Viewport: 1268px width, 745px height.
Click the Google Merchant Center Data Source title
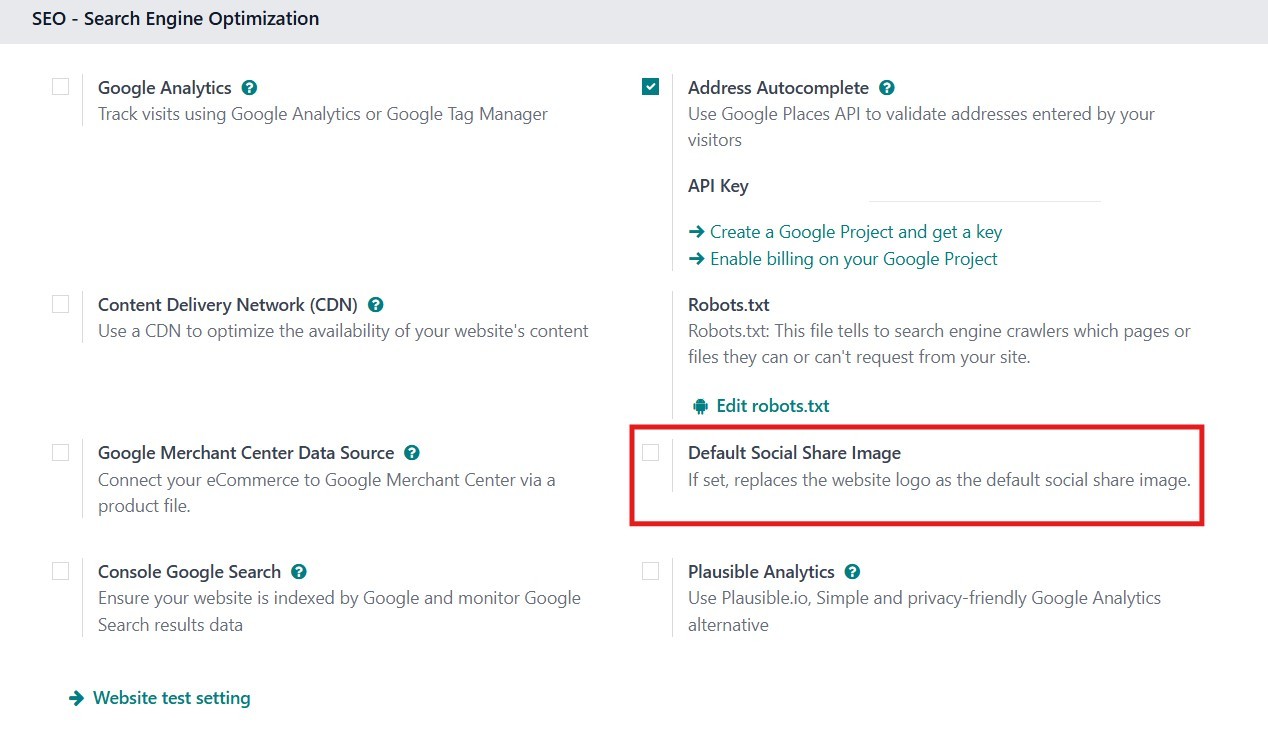pos(246,453)
